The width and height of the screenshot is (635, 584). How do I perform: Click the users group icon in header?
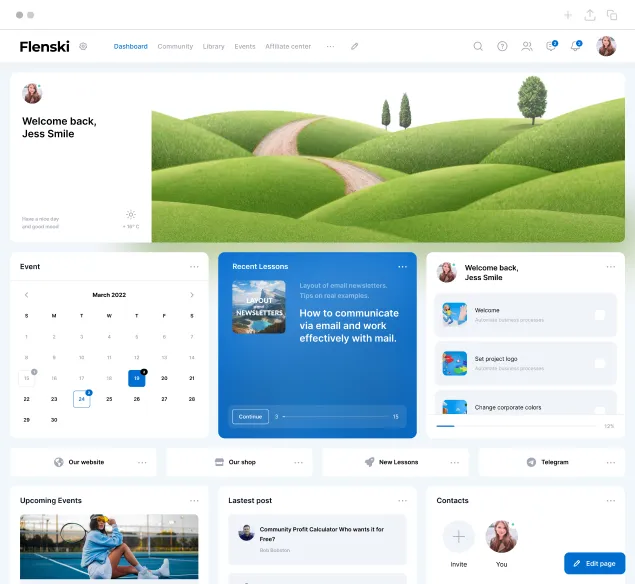[527, 46]
